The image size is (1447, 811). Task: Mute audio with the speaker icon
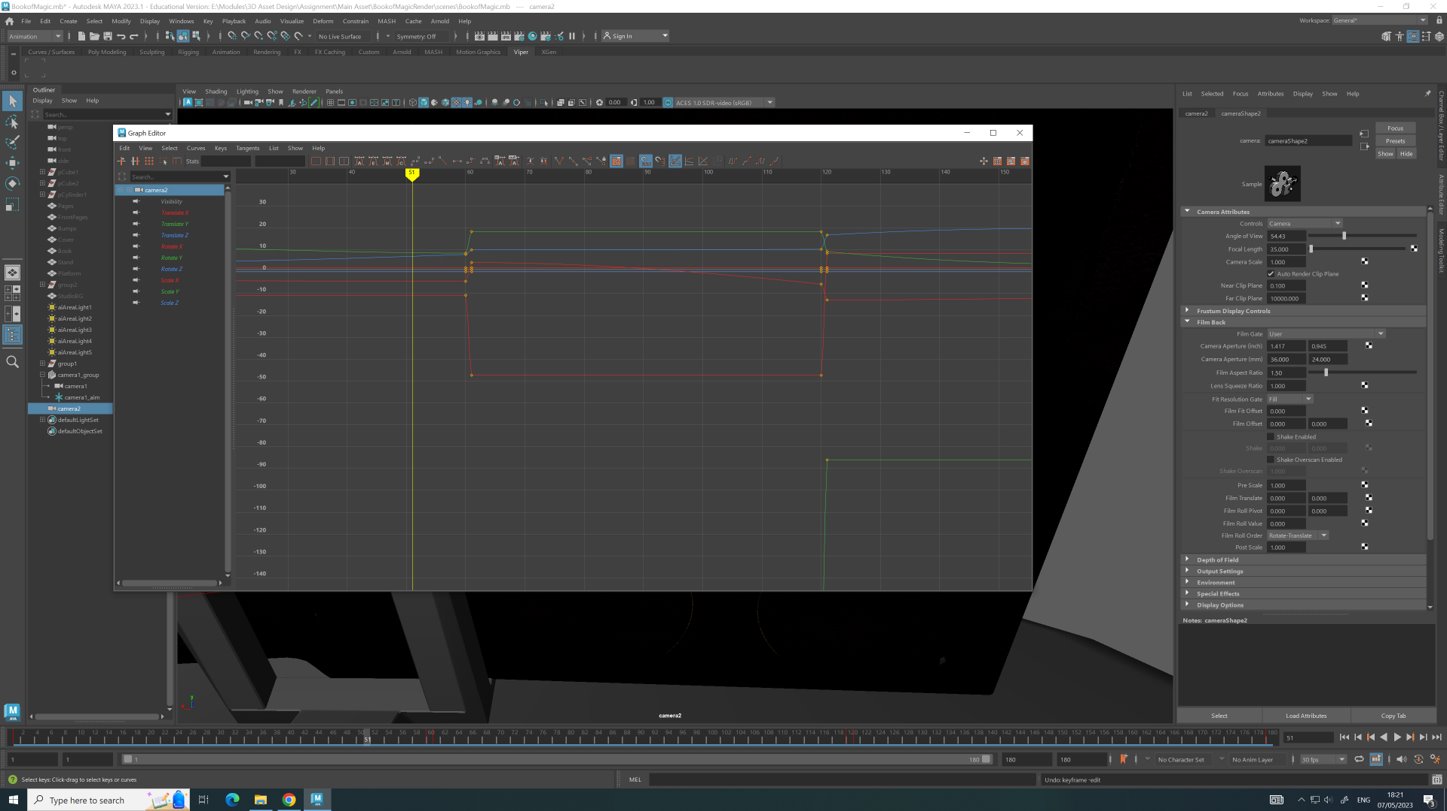click(1400, 760)
